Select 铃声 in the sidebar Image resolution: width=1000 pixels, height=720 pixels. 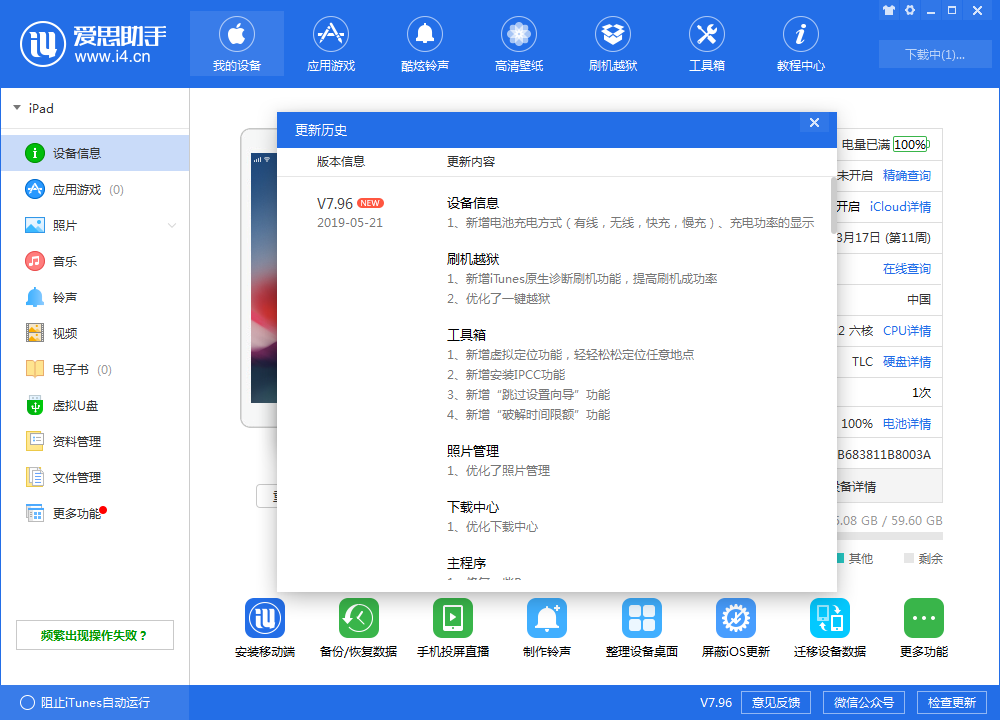(x=95, y=297)
